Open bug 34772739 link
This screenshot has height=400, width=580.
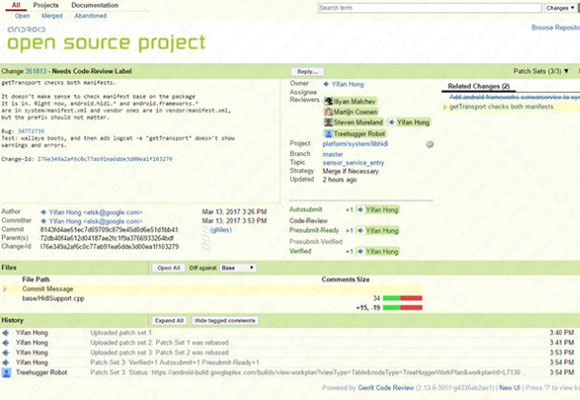(x=31, y=131)
